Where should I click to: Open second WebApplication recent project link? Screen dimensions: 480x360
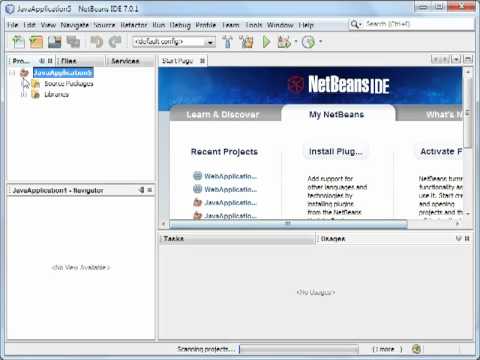pos(231,189)
